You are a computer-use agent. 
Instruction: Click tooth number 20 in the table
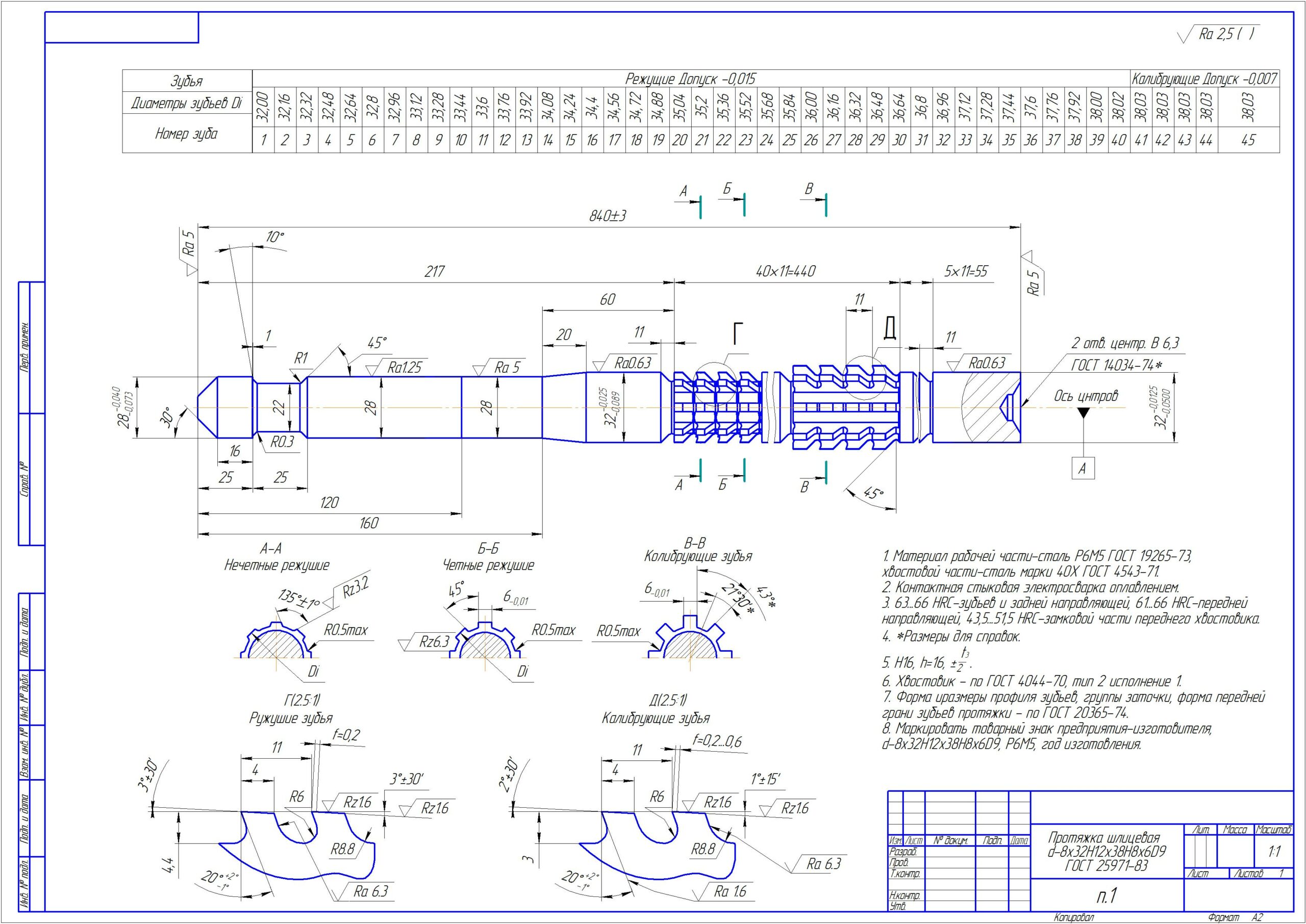tap(680, 140)
